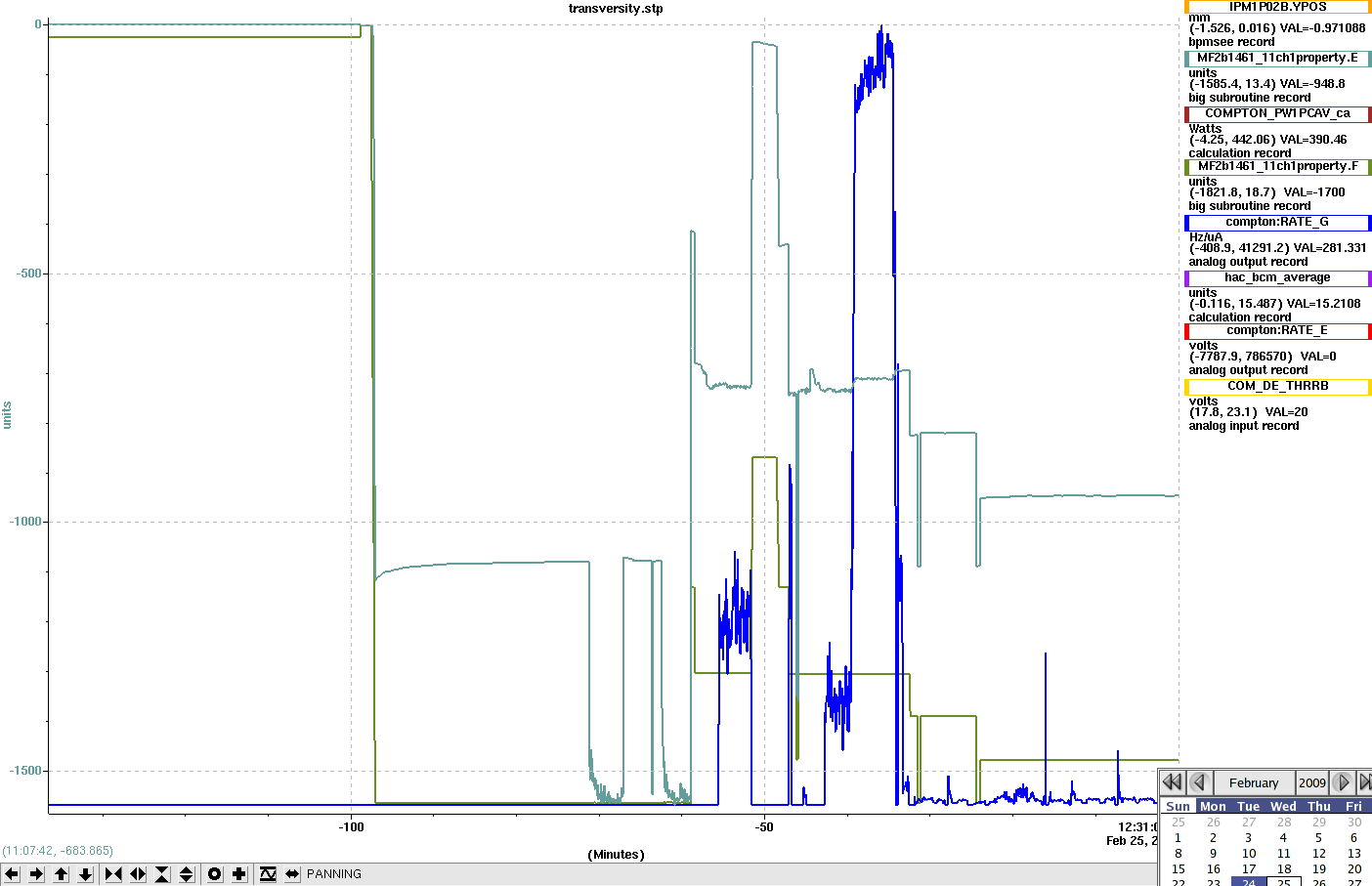
Task: Open the February month selector
Action: coord(1254,782)
